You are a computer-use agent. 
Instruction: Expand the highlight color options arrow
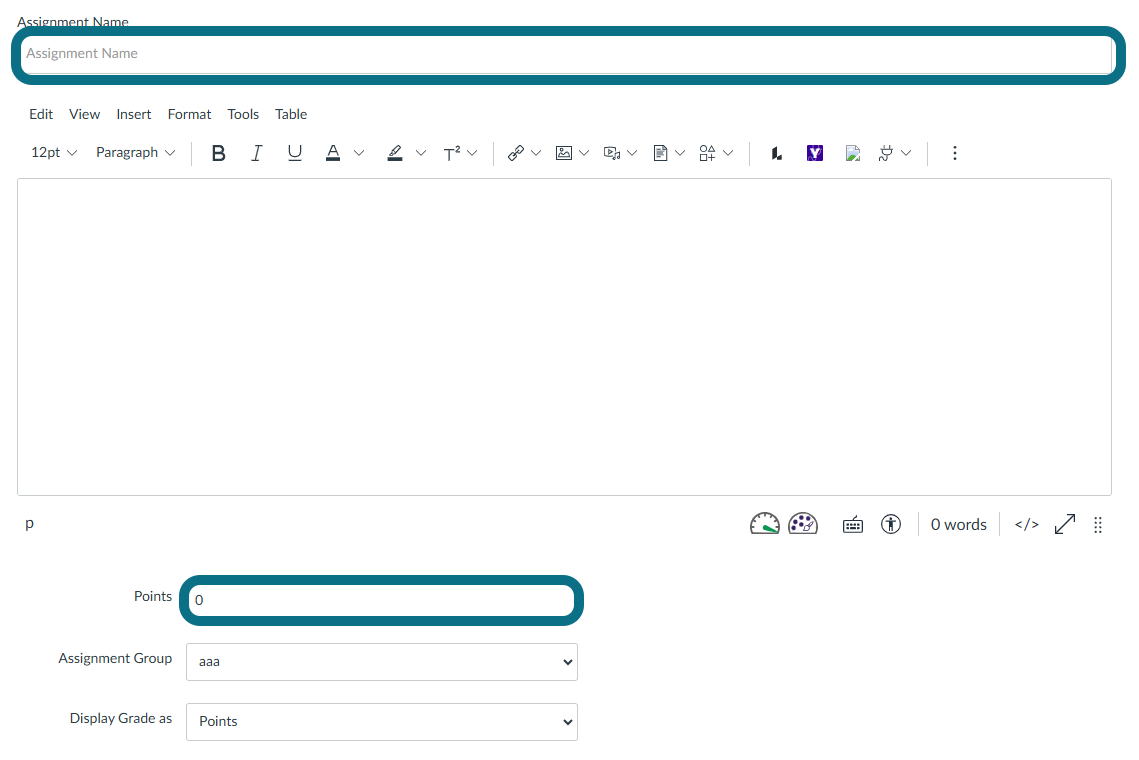(x=421, y=153)
